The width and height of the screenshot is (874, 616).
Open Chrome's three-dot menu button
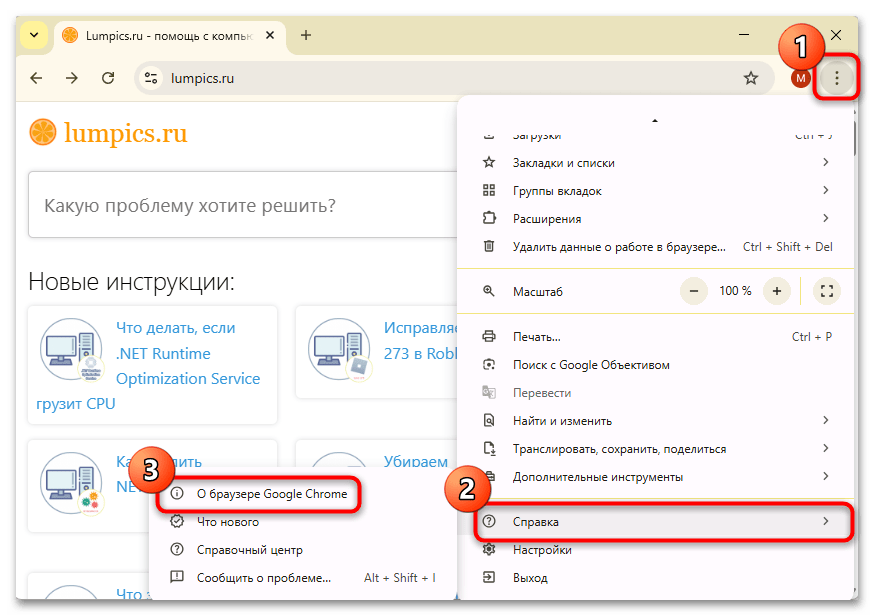pyautogui.click(x=836, y=79)
